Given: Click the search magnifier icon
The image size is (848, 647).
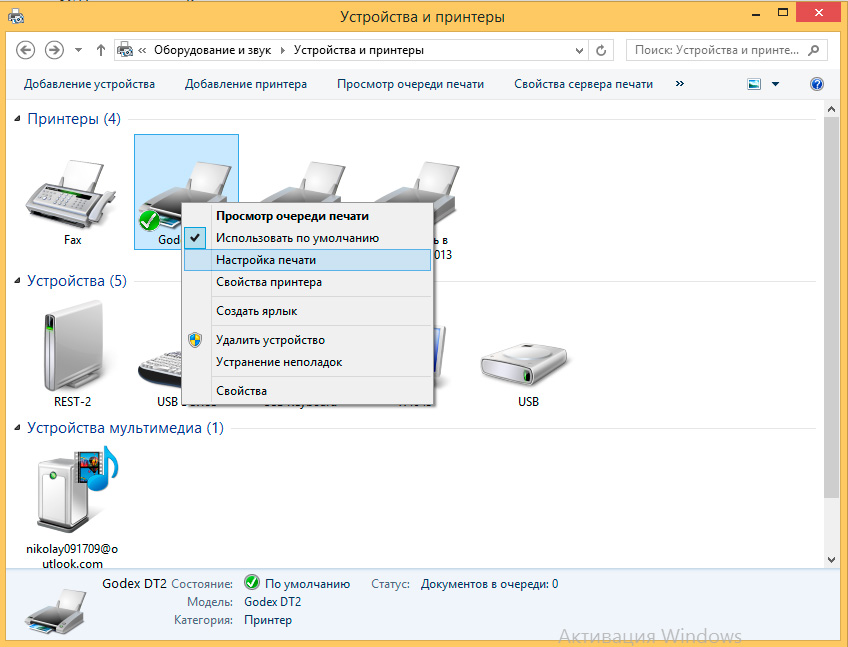Looking at the screenshot, I should [813, 50].
